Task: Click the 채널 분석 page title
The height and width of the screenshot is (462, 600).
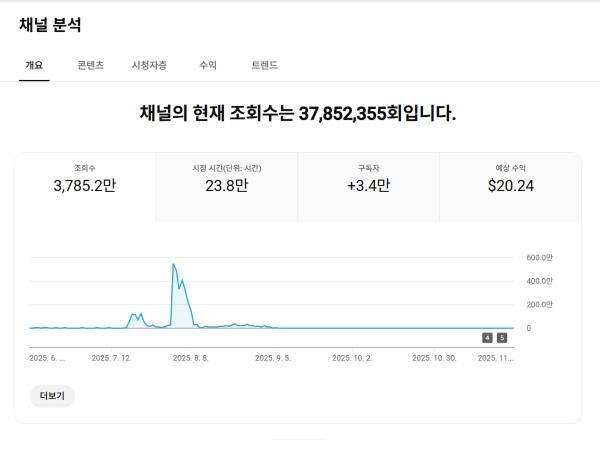Action: [50, 24]
